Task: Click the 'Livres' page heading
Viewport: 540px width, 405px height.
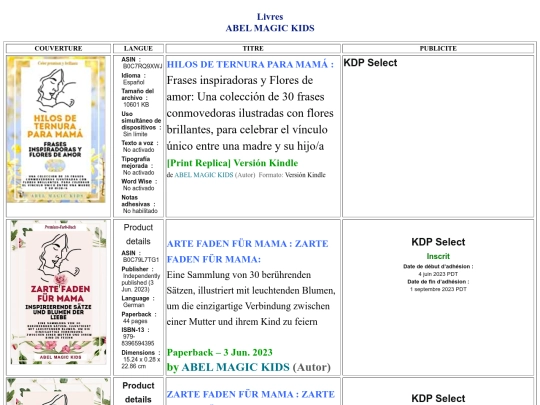Action: (x=270, y=17)
